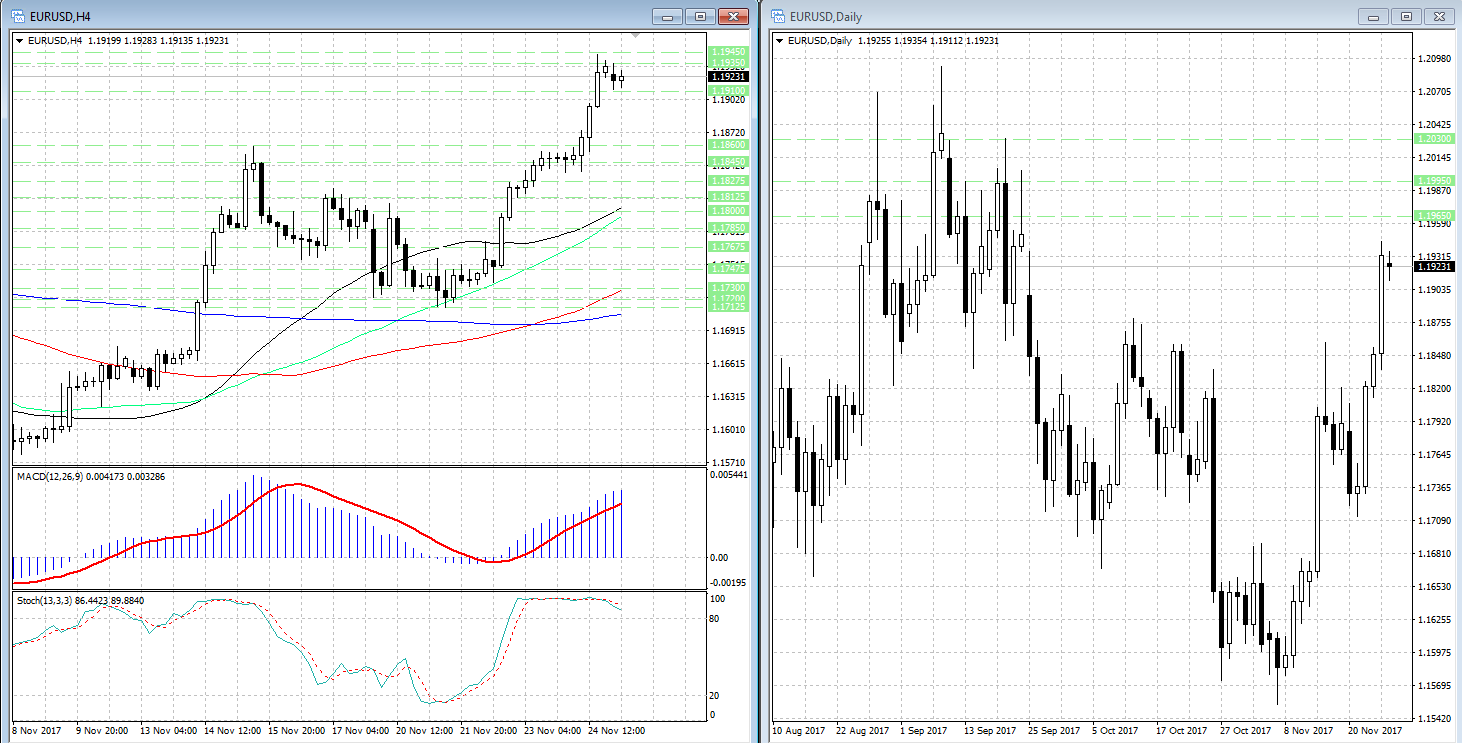Restore down the EURUSD,Daily chart window
Screen dimensions: 1462x743
(x=1405, y=16)
